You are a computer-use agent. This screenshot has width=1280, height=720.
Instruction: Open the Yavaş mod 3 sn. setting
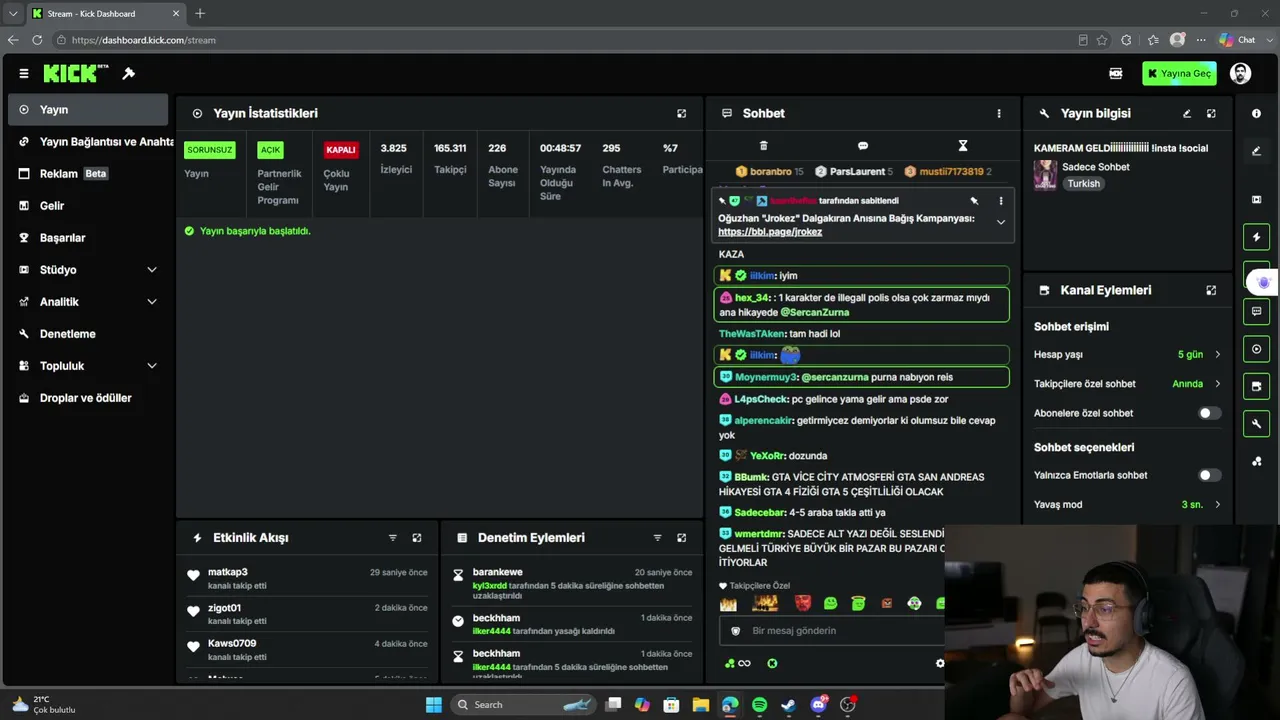tap(1127, 505)
